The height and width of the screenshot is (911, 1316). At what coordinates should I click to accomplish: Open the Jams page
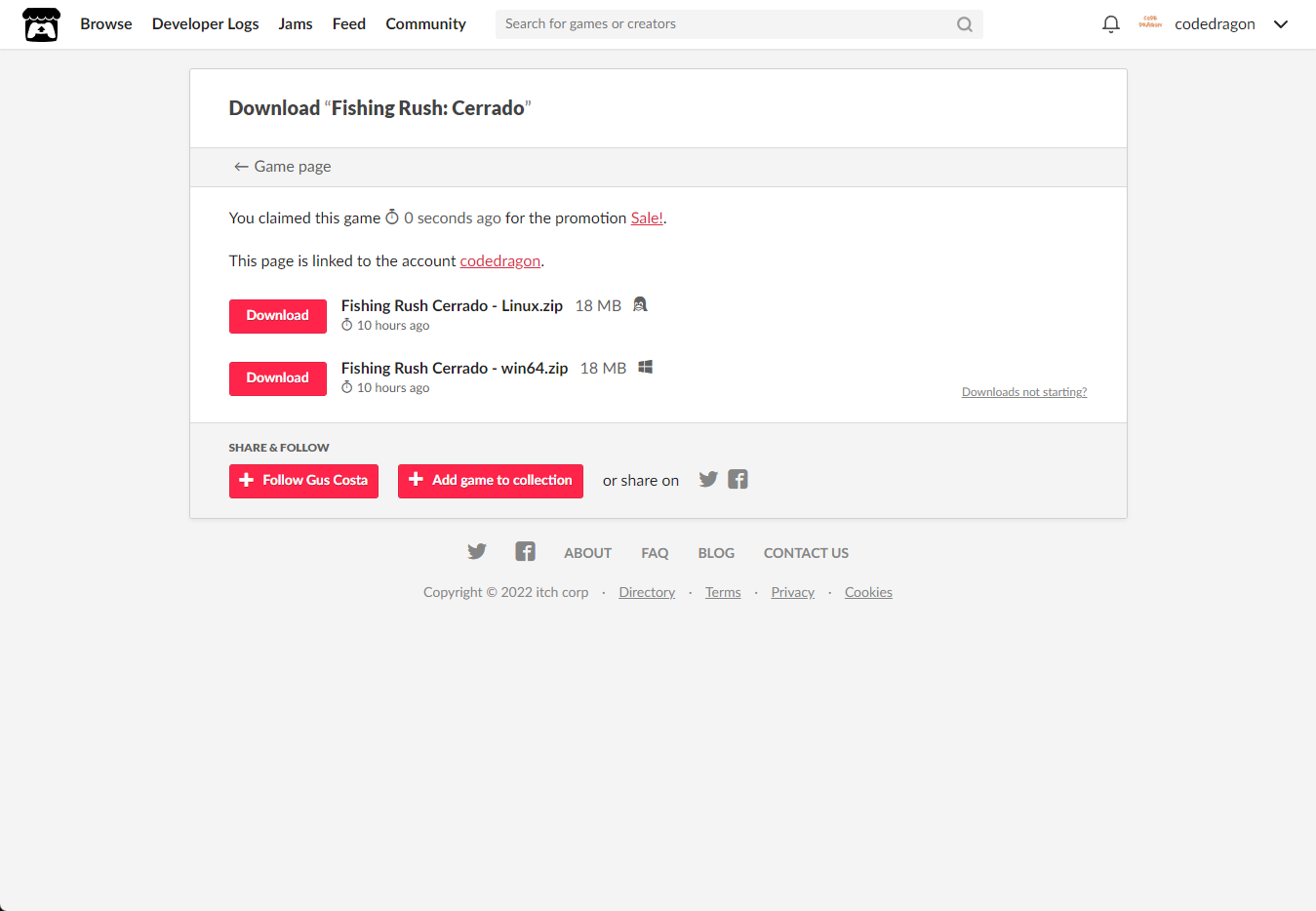pyautogui.click(x=296, y=23)
